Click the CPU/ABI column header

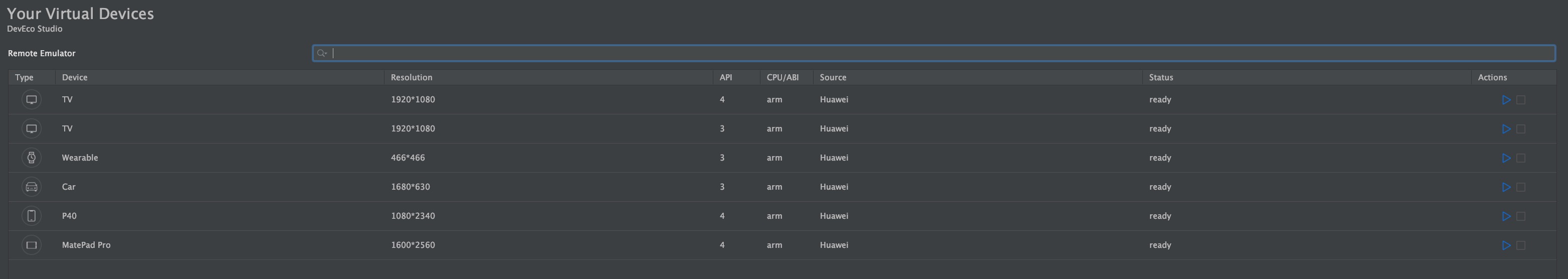pos(782,77)
